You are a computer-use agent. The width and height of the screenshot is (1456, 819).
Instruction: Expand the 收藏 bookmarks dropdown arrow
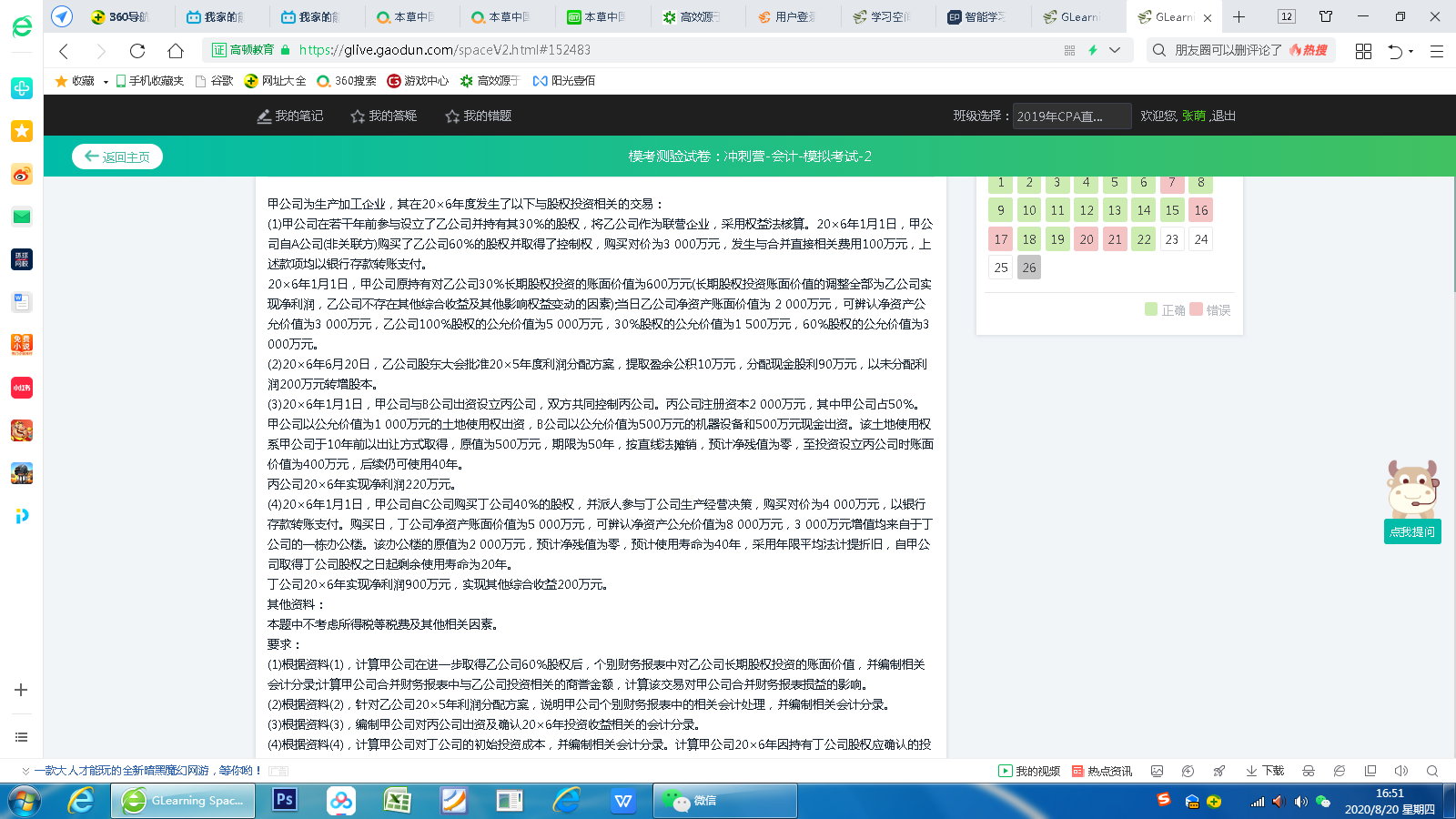tap(106, 82)
